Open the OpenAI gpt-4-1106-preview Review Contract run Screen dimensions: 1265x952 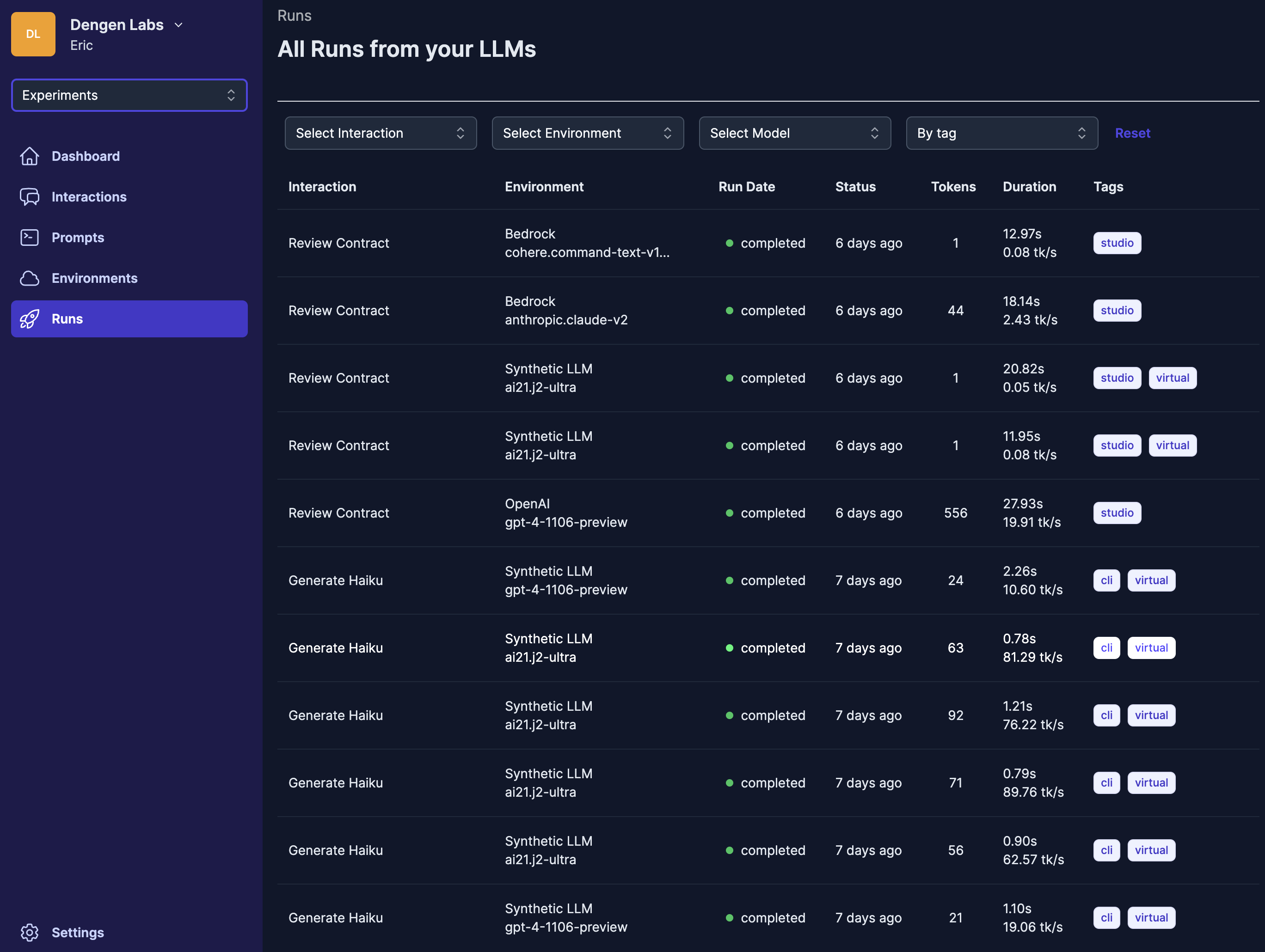(338, 513)
